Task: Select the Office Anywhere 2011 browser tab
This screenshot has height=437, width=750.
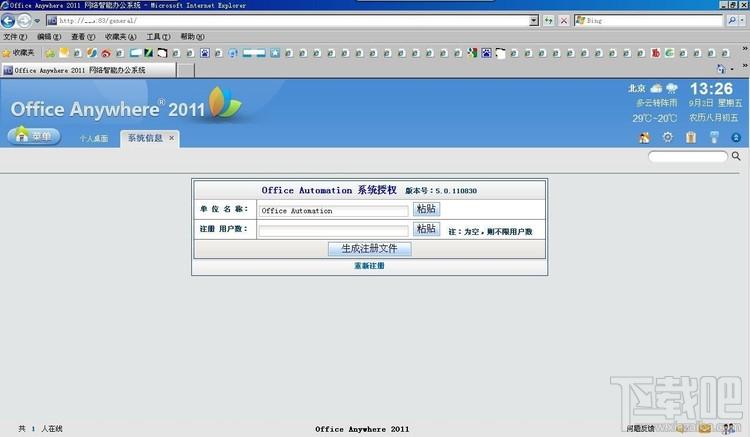Action: pyautogui.click(x=88, y=70)
